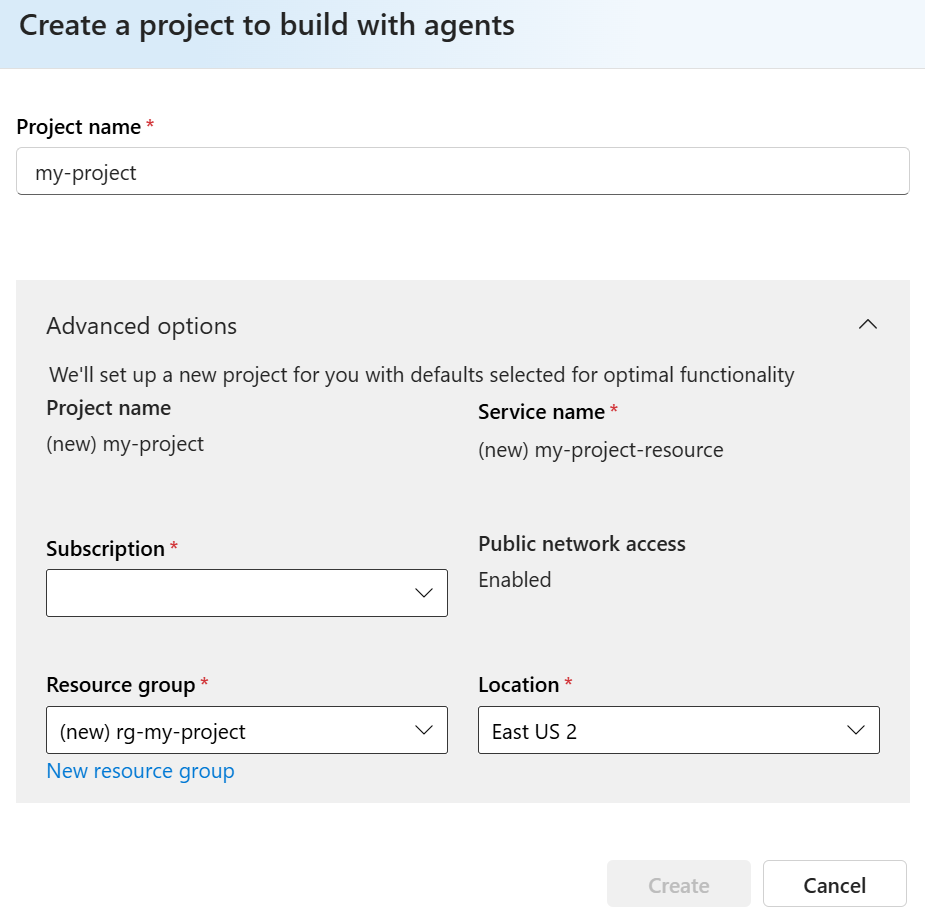This screenshot has height=924, width=925.
Task: Click the Location dropdown arrow icon
Action: coord(856,731)
